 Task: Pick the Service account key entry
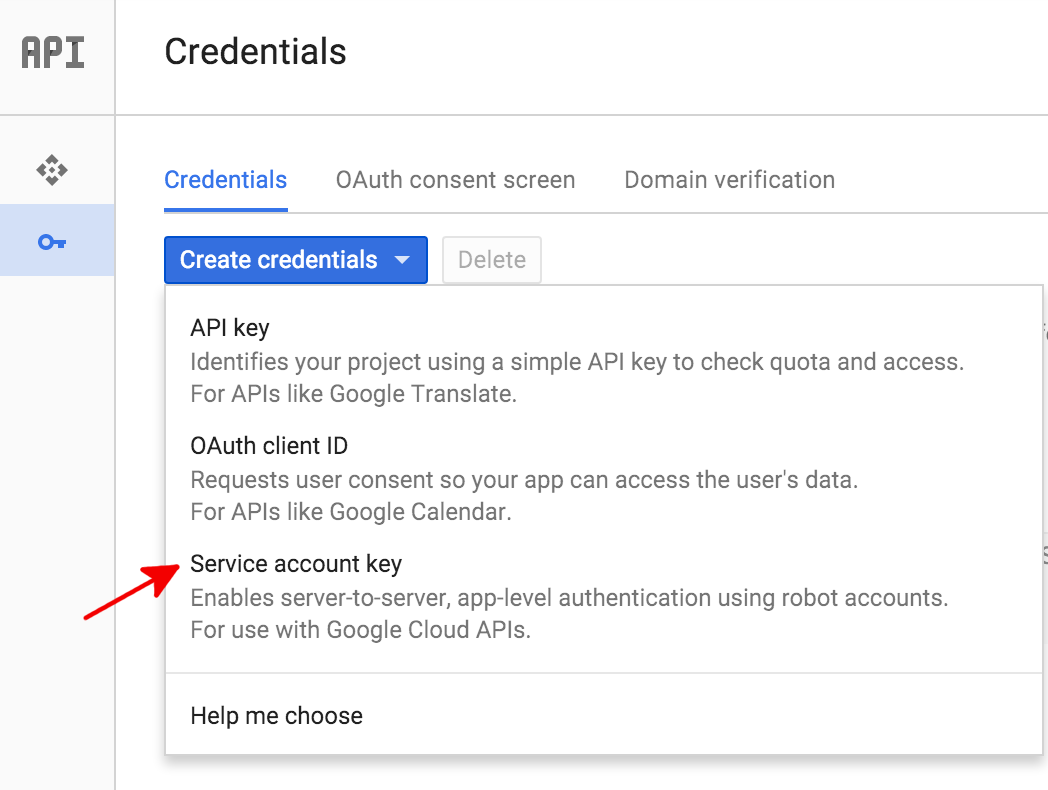coord(296,564)
